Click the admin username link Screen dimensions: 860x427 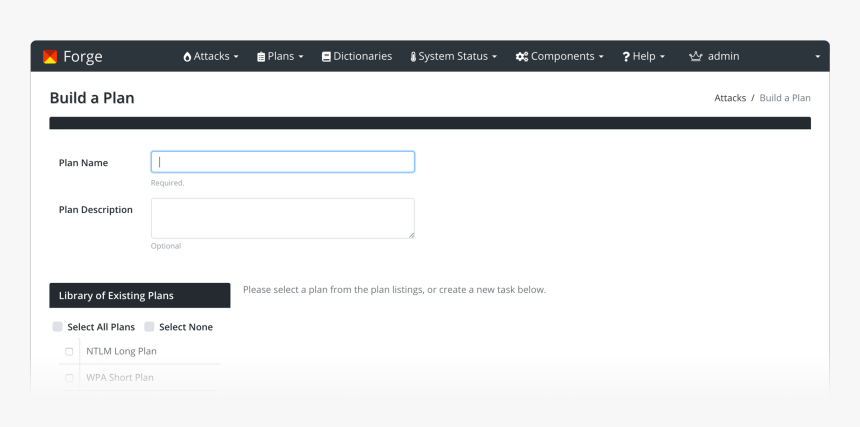point(723,56)
